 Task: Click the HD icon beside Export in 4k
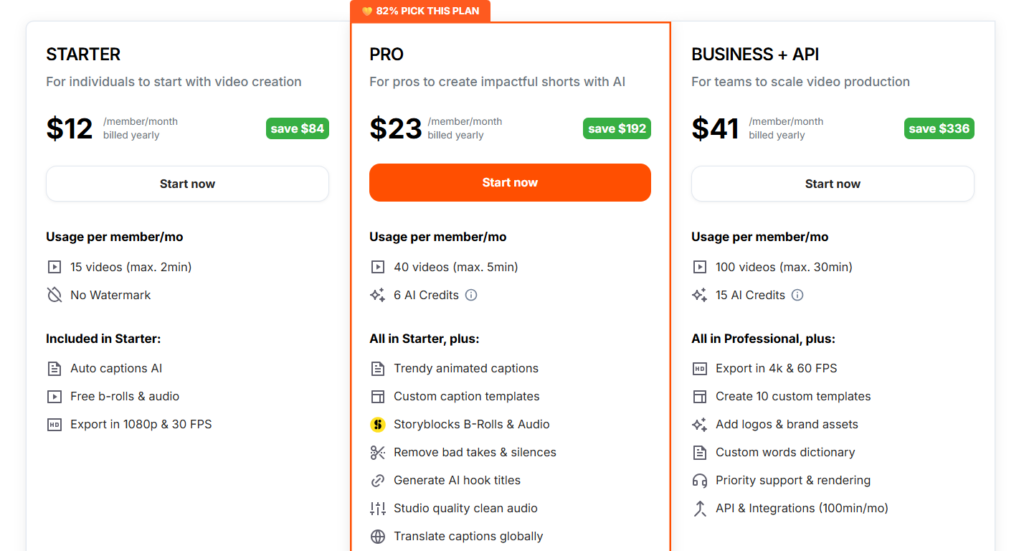click(700, 368)
